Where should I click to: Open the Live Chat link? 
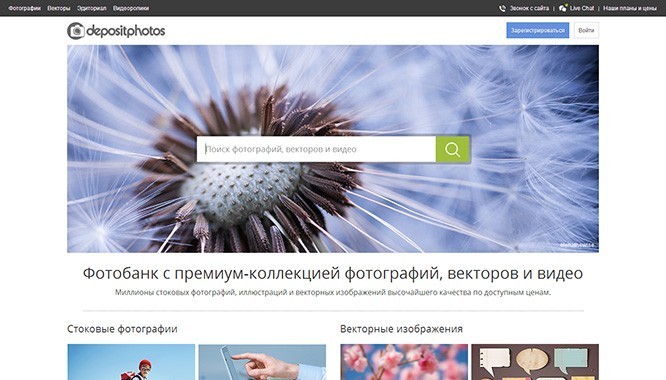tap(582, 8)
